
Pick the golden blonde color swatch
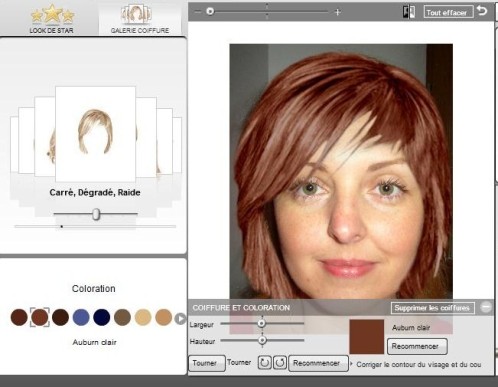pyautogui.click(x=164, y=317)
